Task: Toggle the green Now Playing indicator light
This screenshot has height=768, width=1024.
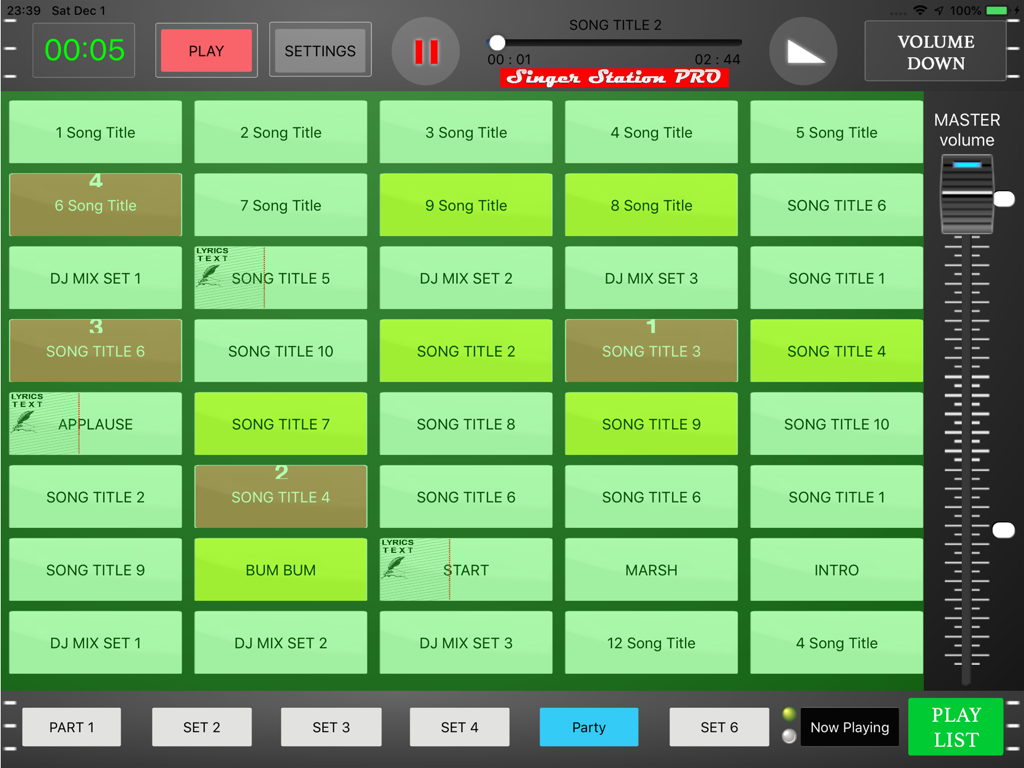Action: pos(789,714)
